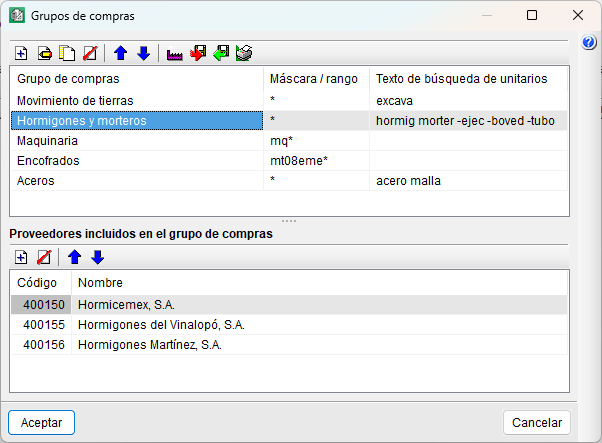Edit the selected purchase group
Screen dimensions: 602x443
(45, 53)
